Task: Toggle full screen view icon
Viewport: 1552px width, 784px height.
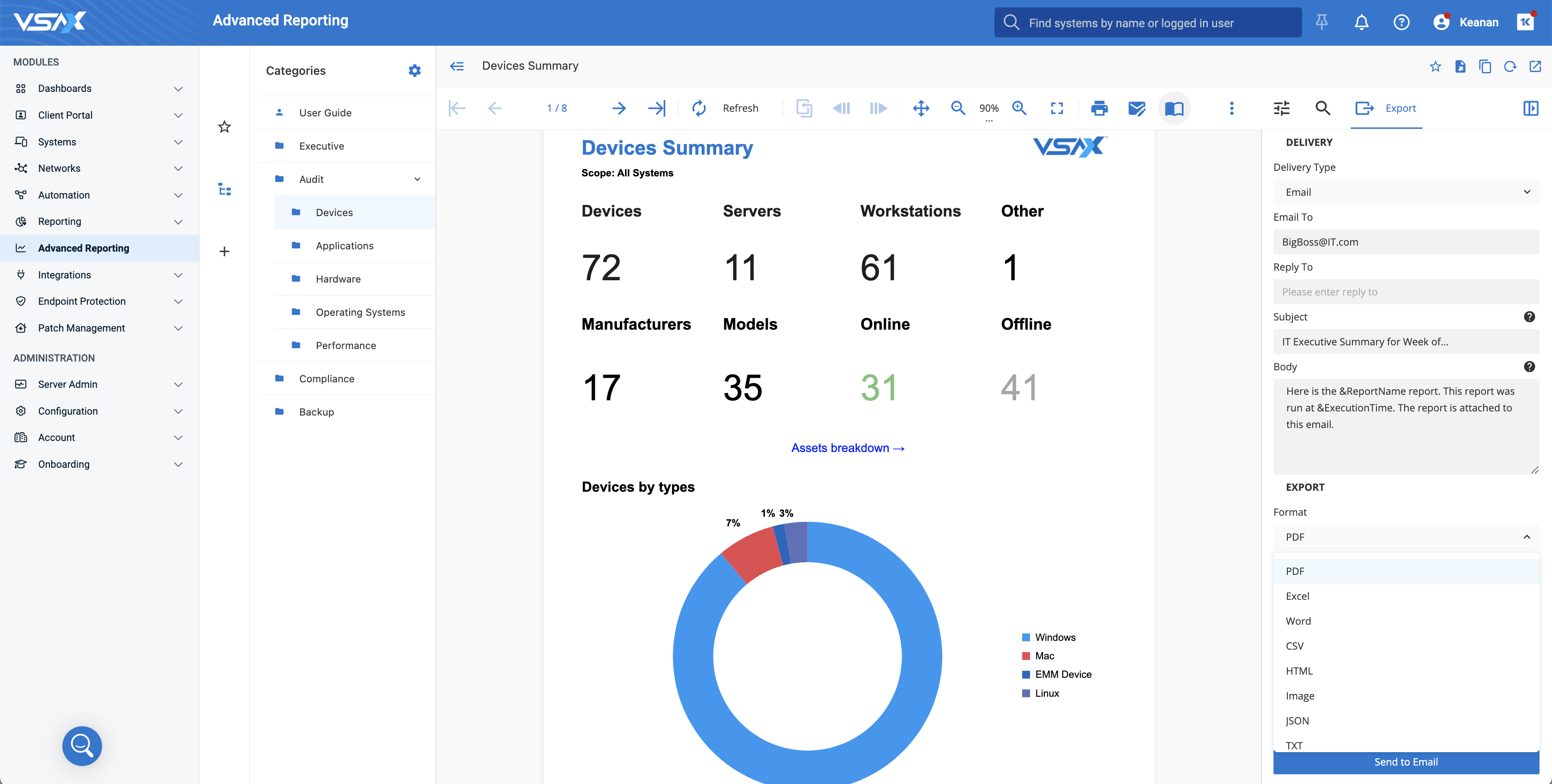Action: [1057, 109]
